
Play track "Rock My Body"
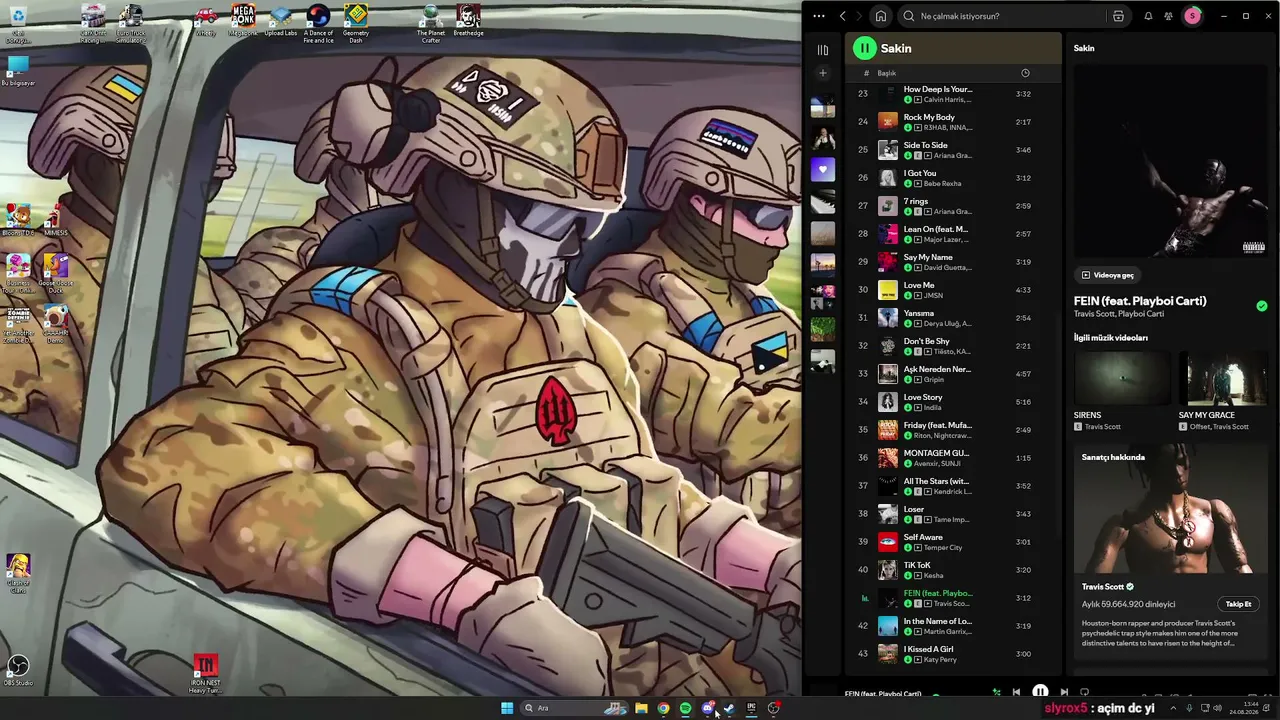tap(953, 122)
